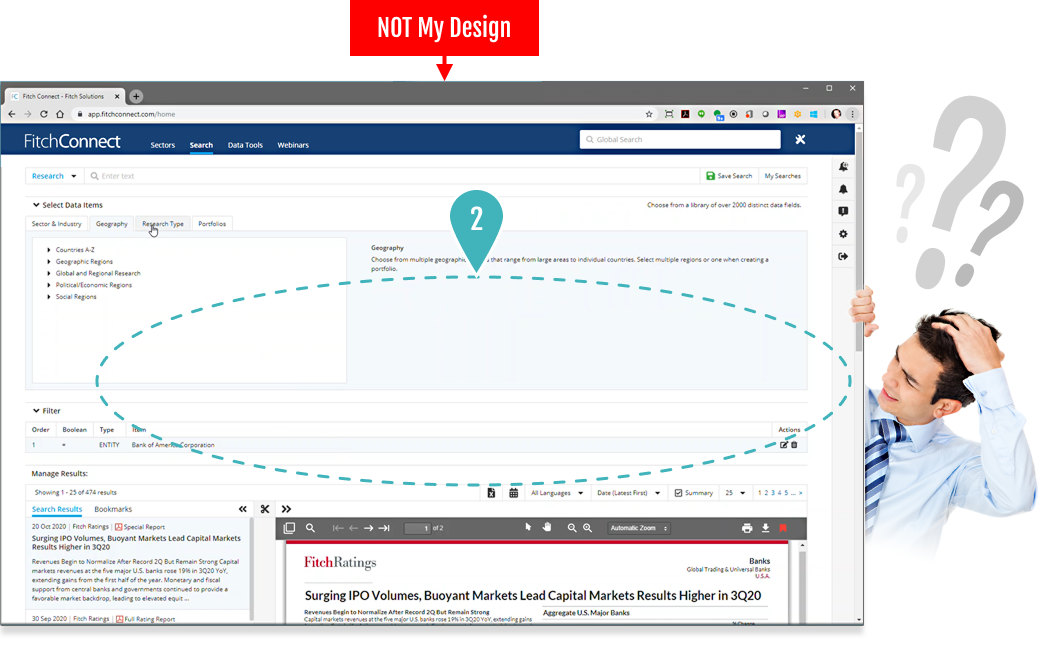
Task: Open My Searches
Action: click(x=782, y=176)
